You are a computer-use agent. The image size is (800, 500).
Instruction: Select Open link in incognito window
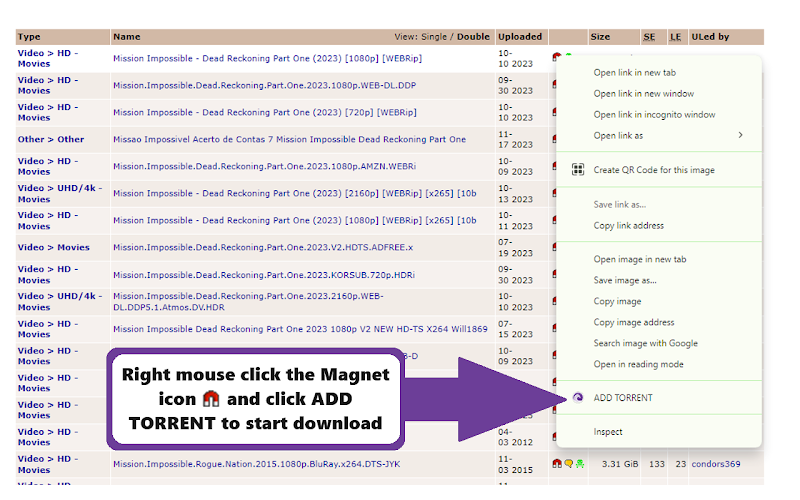(x=654, y=114)
